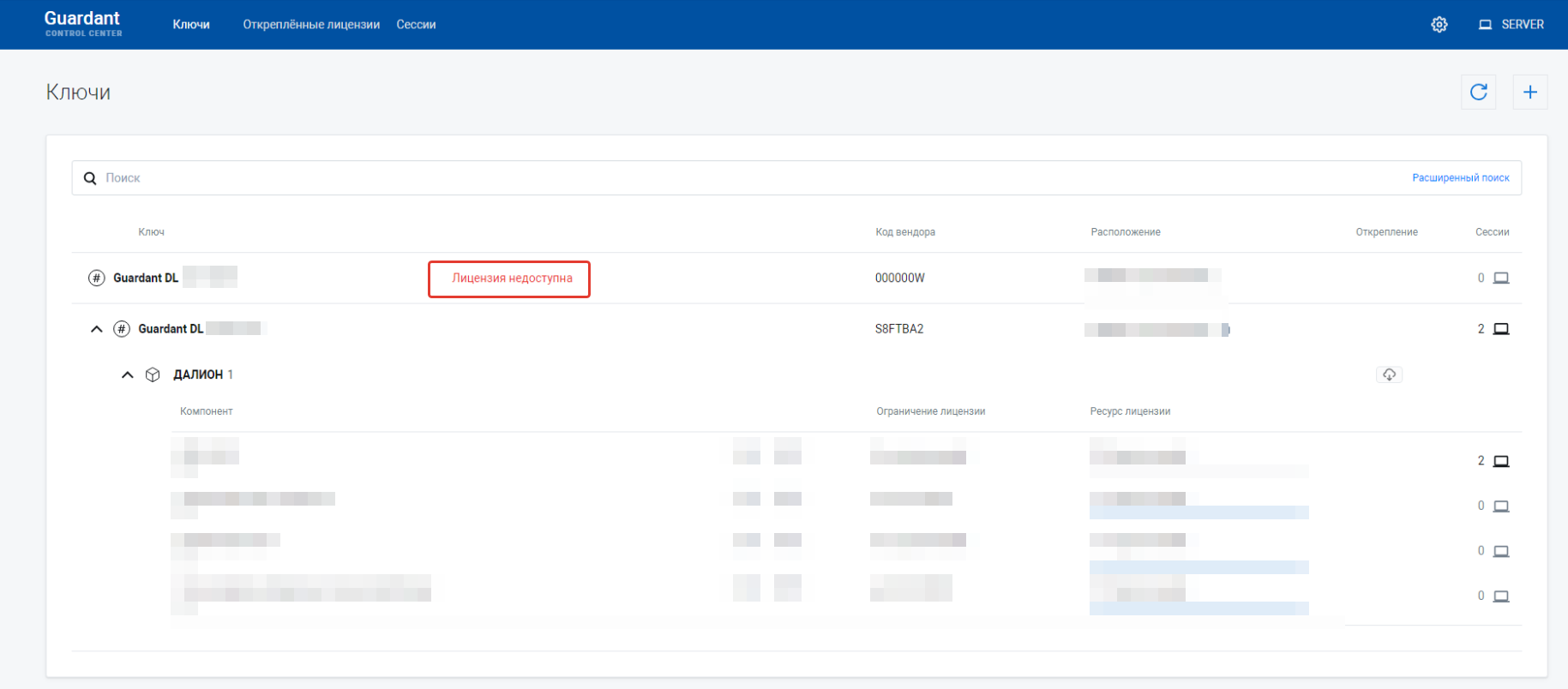The image size is (1568, 689).
Task: Collapse the S8FTBA2 Guardant DL key
Action: pyautogui.click(x=97, y=329)
